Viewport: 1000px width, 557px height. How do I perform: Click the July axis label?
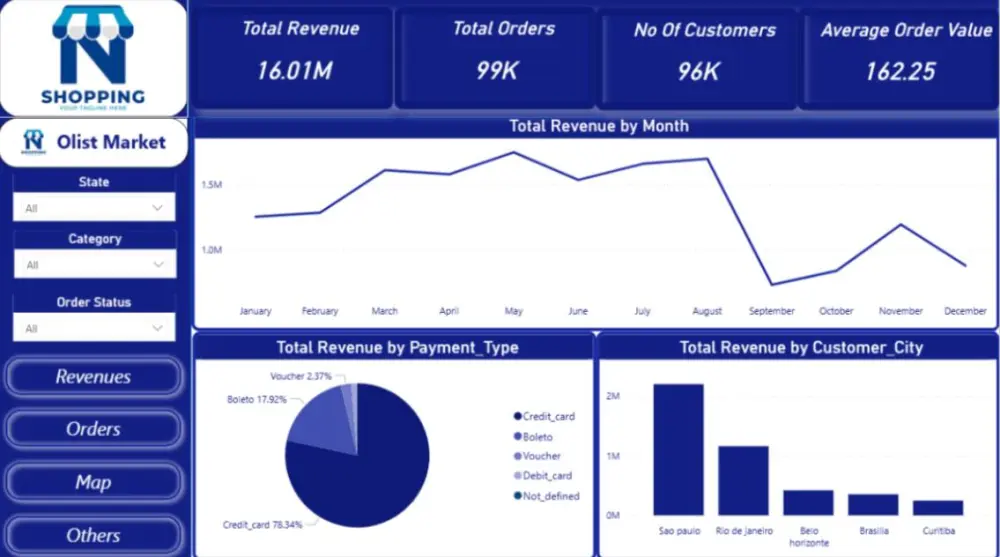click(x=642, y=311)
